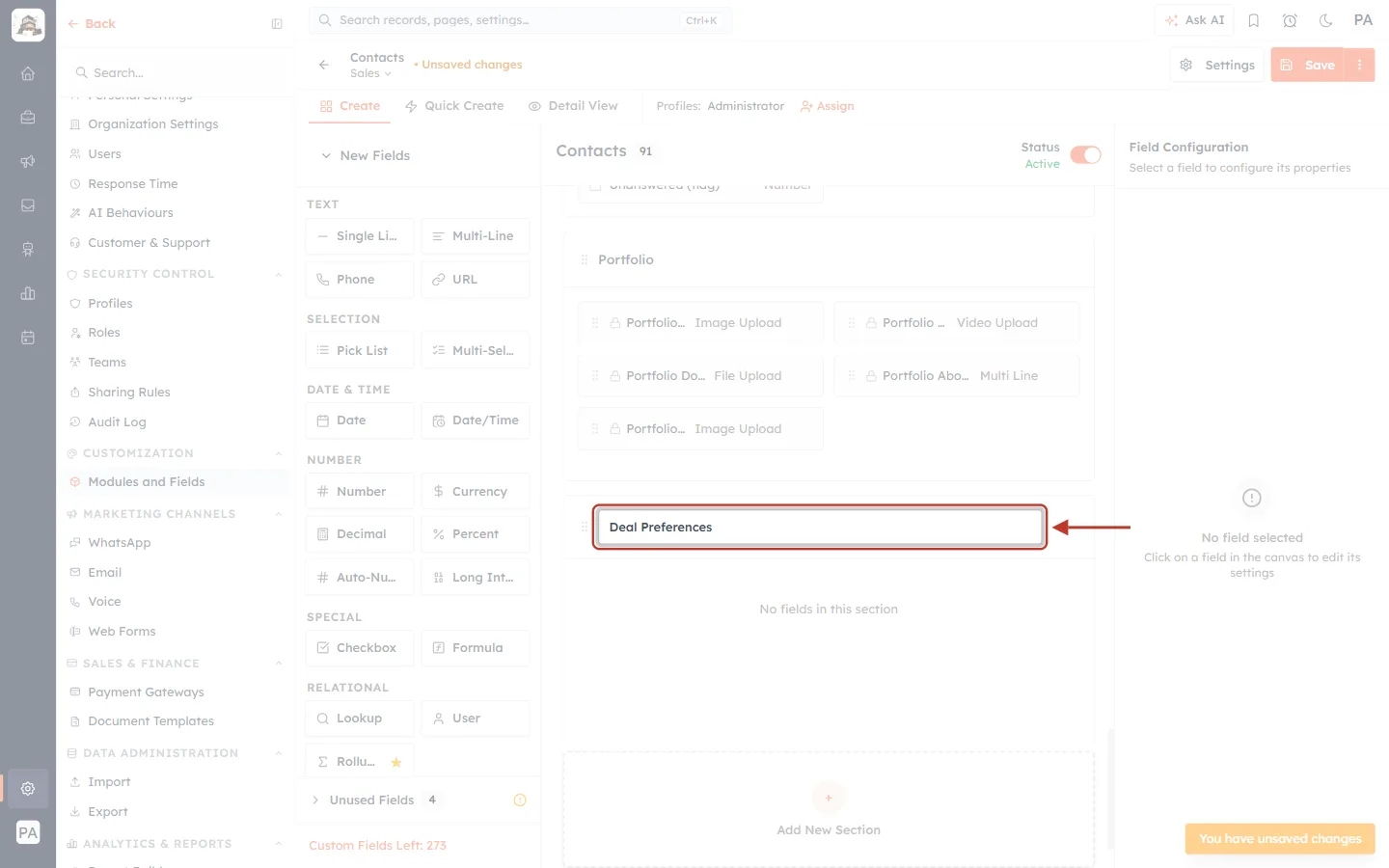
Task: Open the megaphone marketing icon
Action: (x=28, y=161)
